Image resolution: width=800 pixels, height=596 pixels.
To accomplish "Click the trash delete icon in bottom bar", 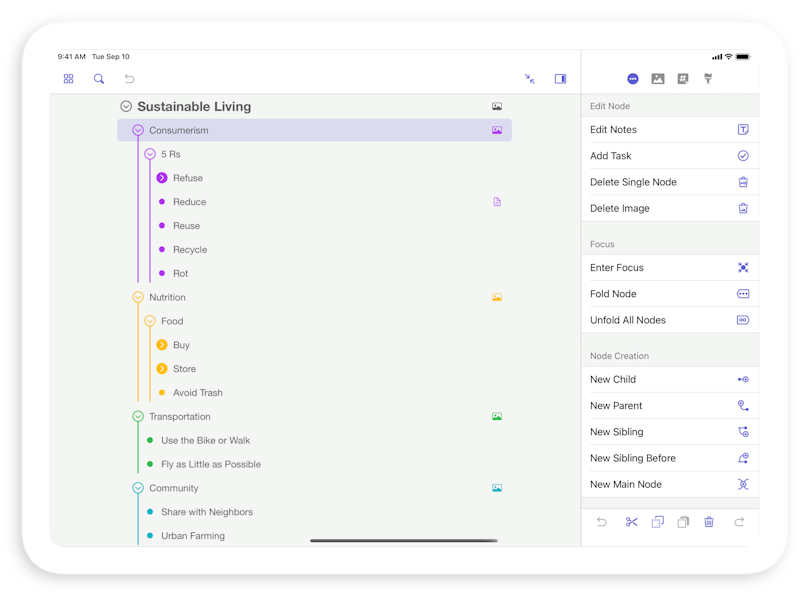I will click(709, 522).
